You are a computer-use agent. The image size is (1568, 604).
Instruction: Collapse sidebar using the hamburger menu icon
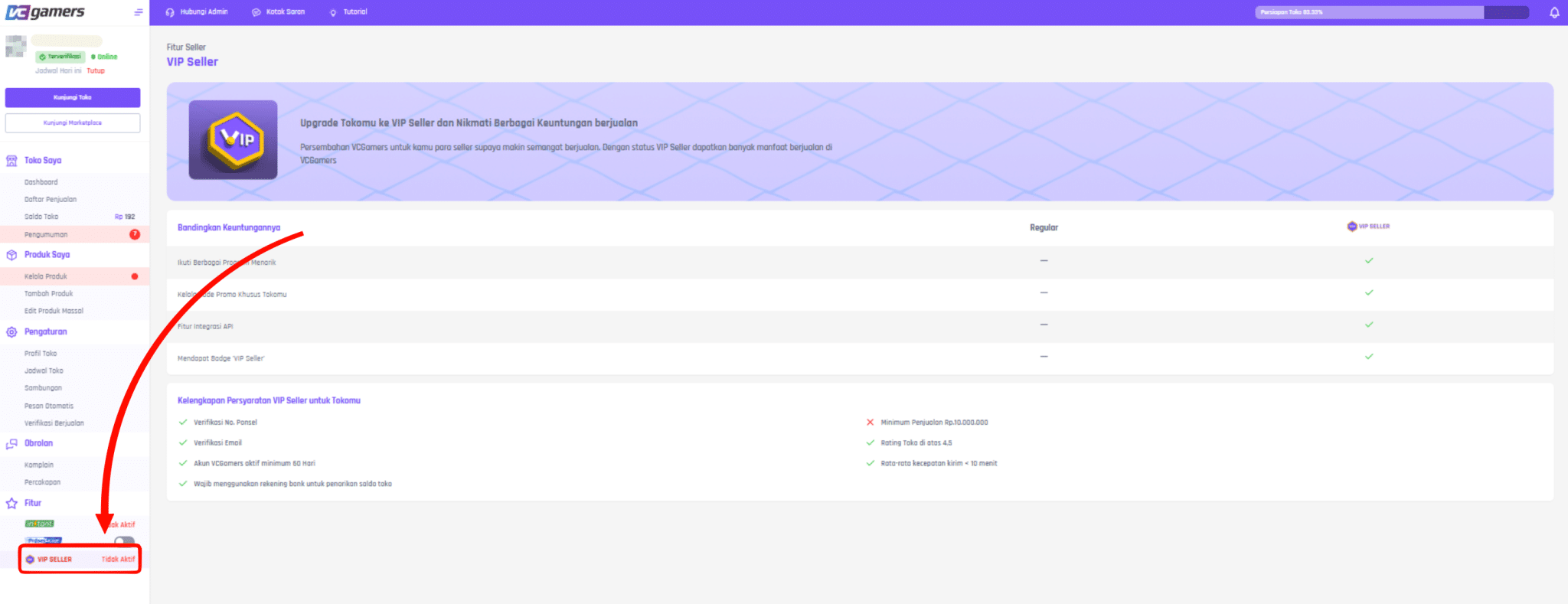(x=139, y=12)
